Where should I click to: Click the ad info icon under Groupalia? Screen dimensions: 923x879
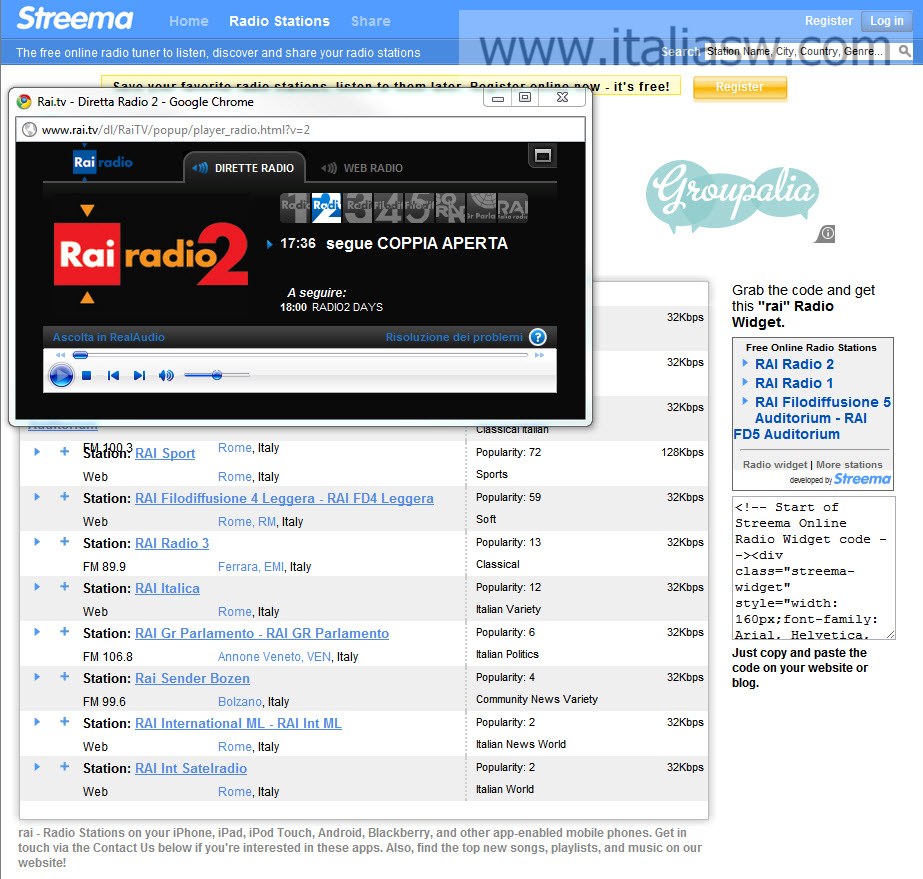click(x=826, y=234)
